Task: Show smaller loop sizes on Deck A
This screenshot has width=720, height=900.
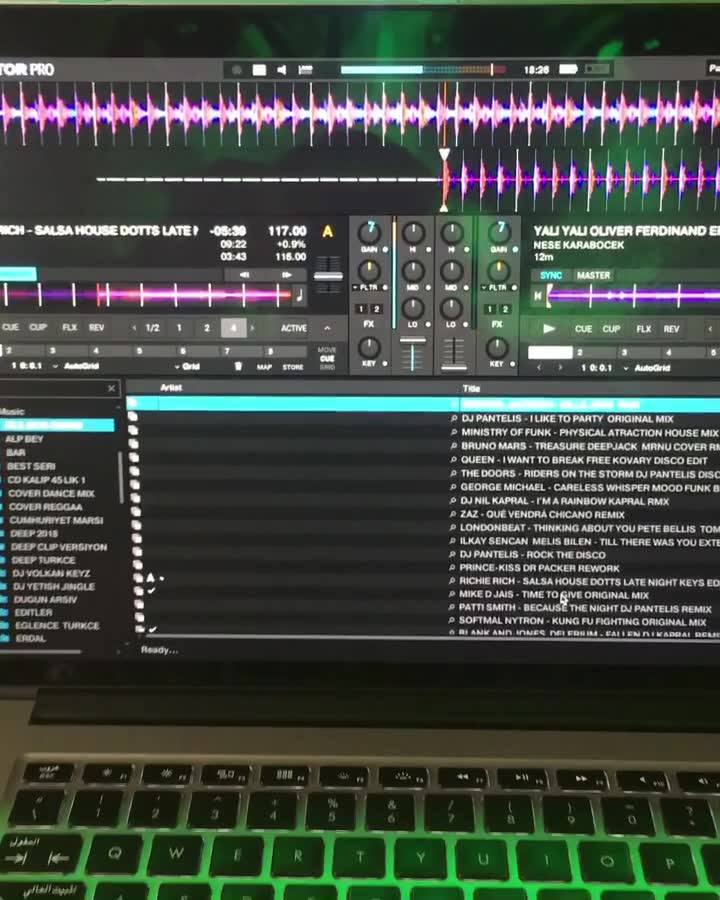Action: 134,328
